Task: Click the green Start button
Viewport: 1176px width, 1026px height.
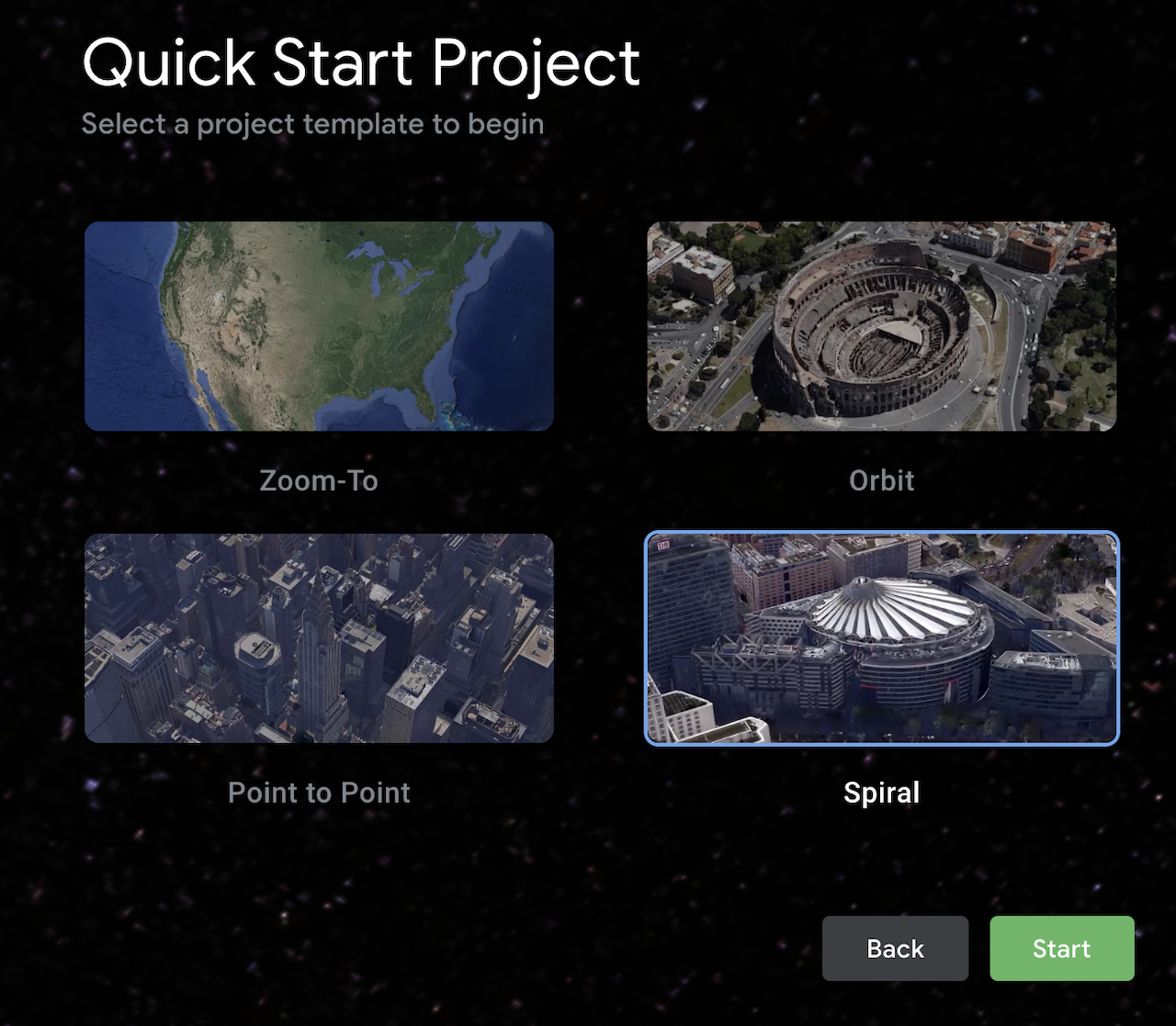Action: [x=1062, y=948]
